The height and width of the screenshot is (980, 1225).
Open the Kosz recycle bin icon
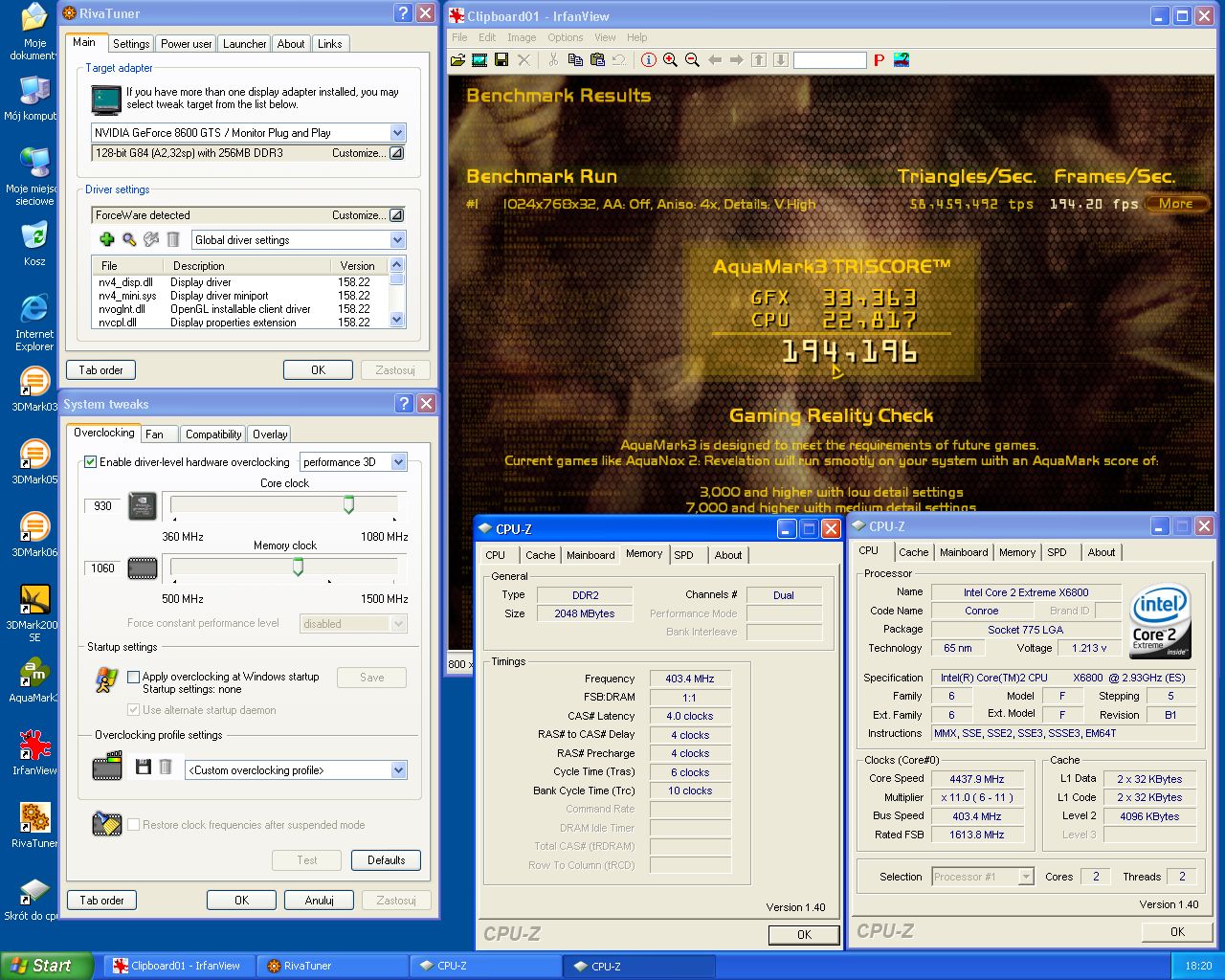point(34,244)
